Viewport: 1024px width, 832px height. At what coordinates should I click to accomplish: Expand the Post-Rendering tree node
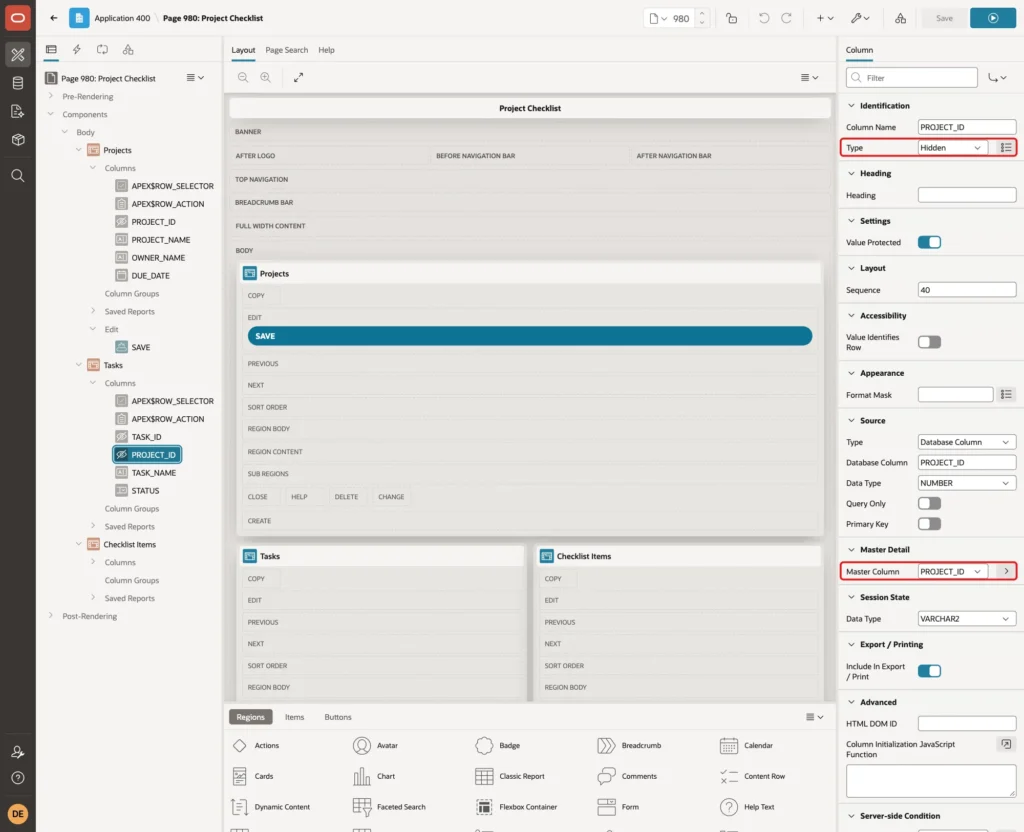(x=50, y=616)
